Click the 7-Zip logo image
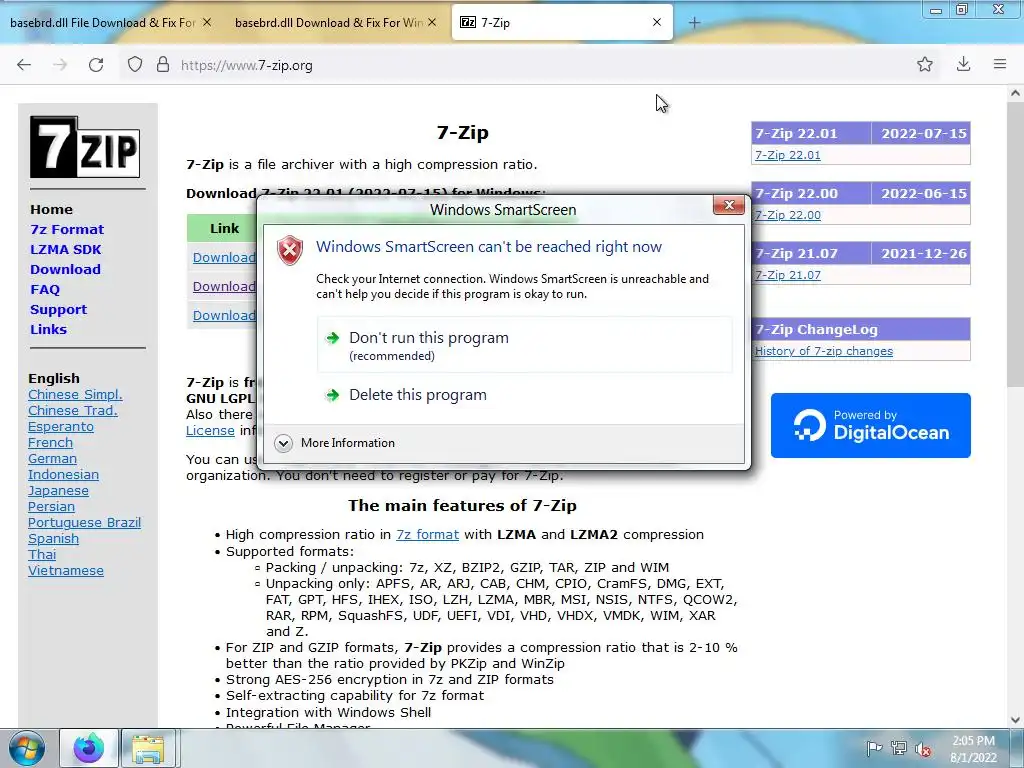1024x768 pixels. 85,147
